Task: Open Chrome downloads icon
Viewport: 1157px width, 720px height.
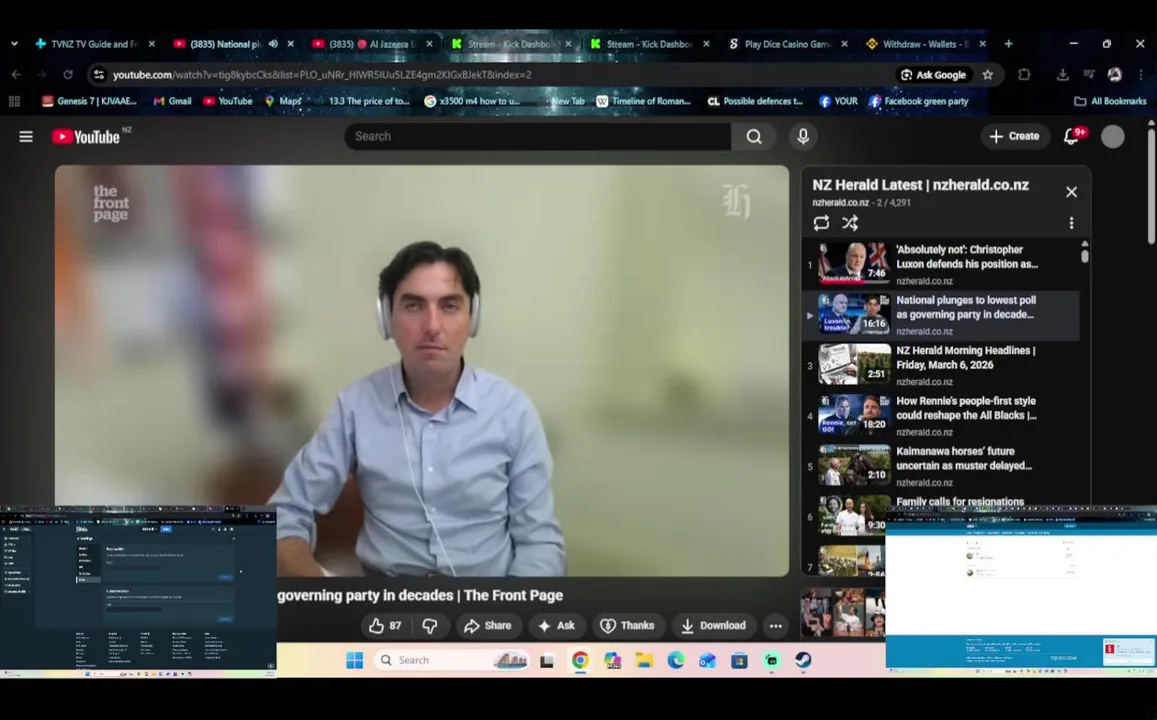Action: tap(1063, 75)
